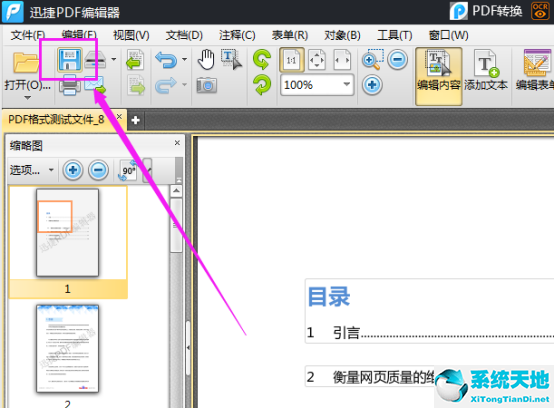The width and height of the screenshot is (554, 408).
Task: Set actual size 1:1 view
Action: (x=291, y=60)
